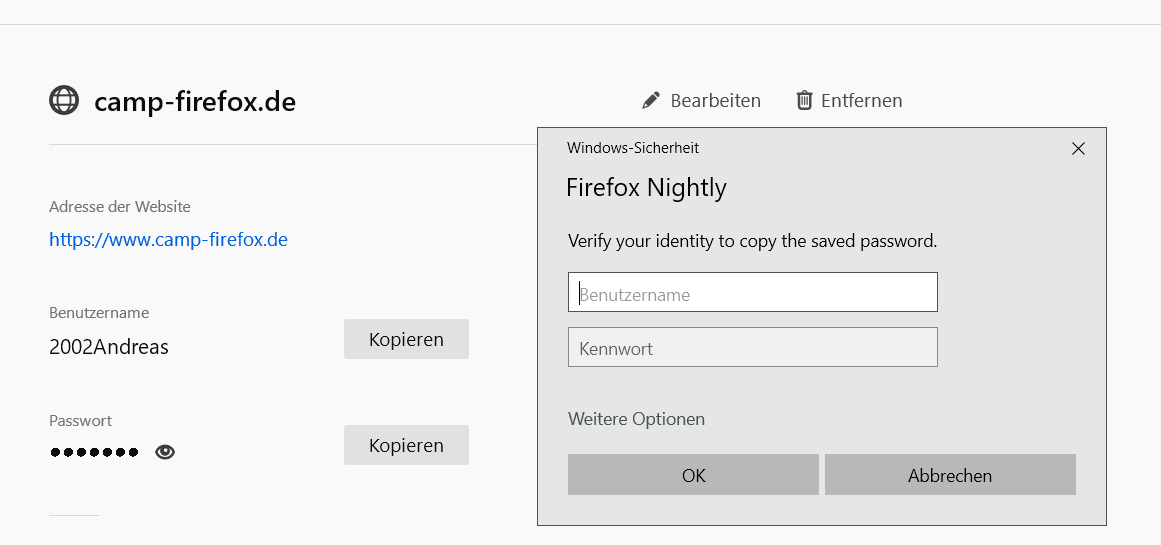Click the camp-firefox.de heading

tap(195, 102)
